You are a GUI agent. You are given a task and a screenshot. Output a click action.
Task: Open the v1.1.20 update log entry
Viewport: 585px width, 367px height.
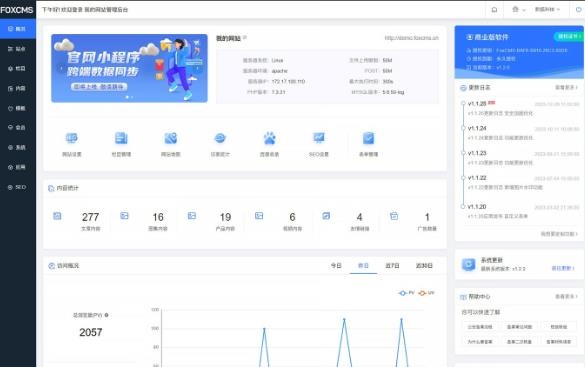pyautogui.click(x=477, y=207)
